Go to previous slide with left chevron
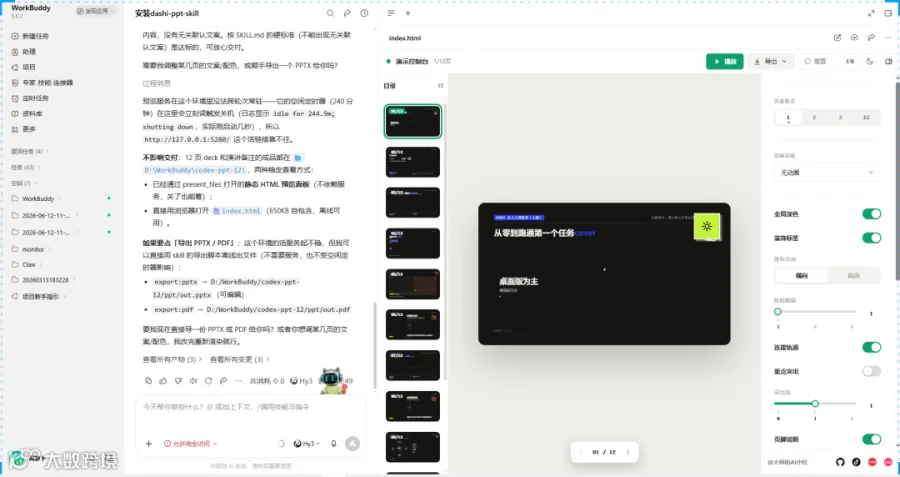 (x=581, y=452)
